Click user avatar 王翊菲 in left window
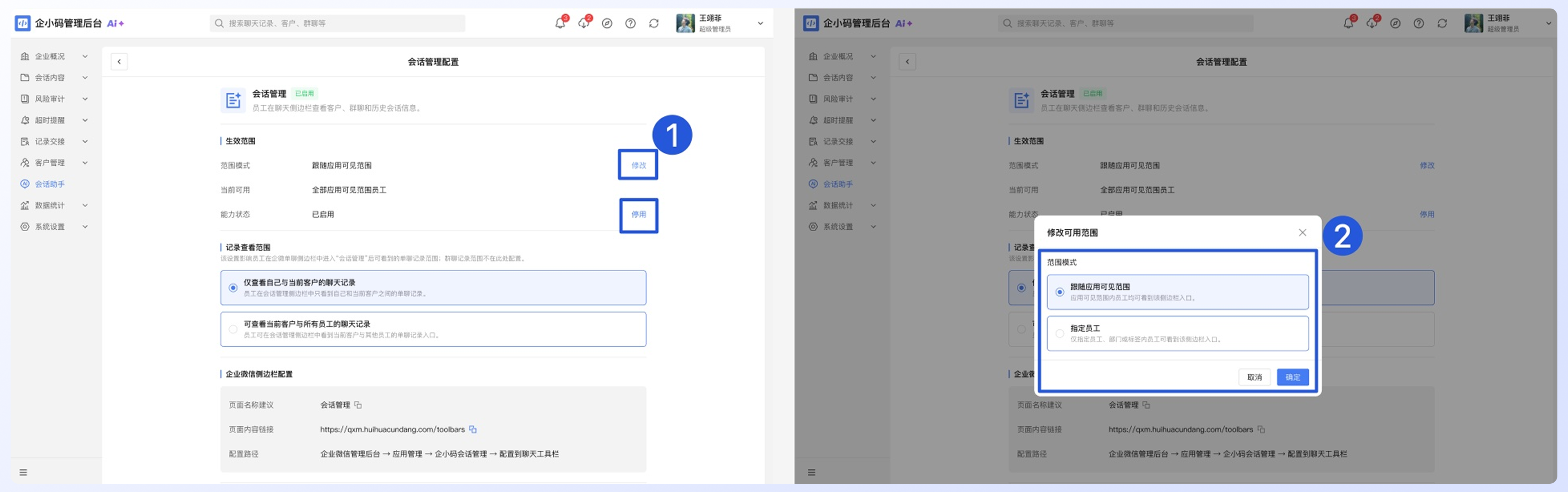1568x492 pixels. [x=686, y=23]
